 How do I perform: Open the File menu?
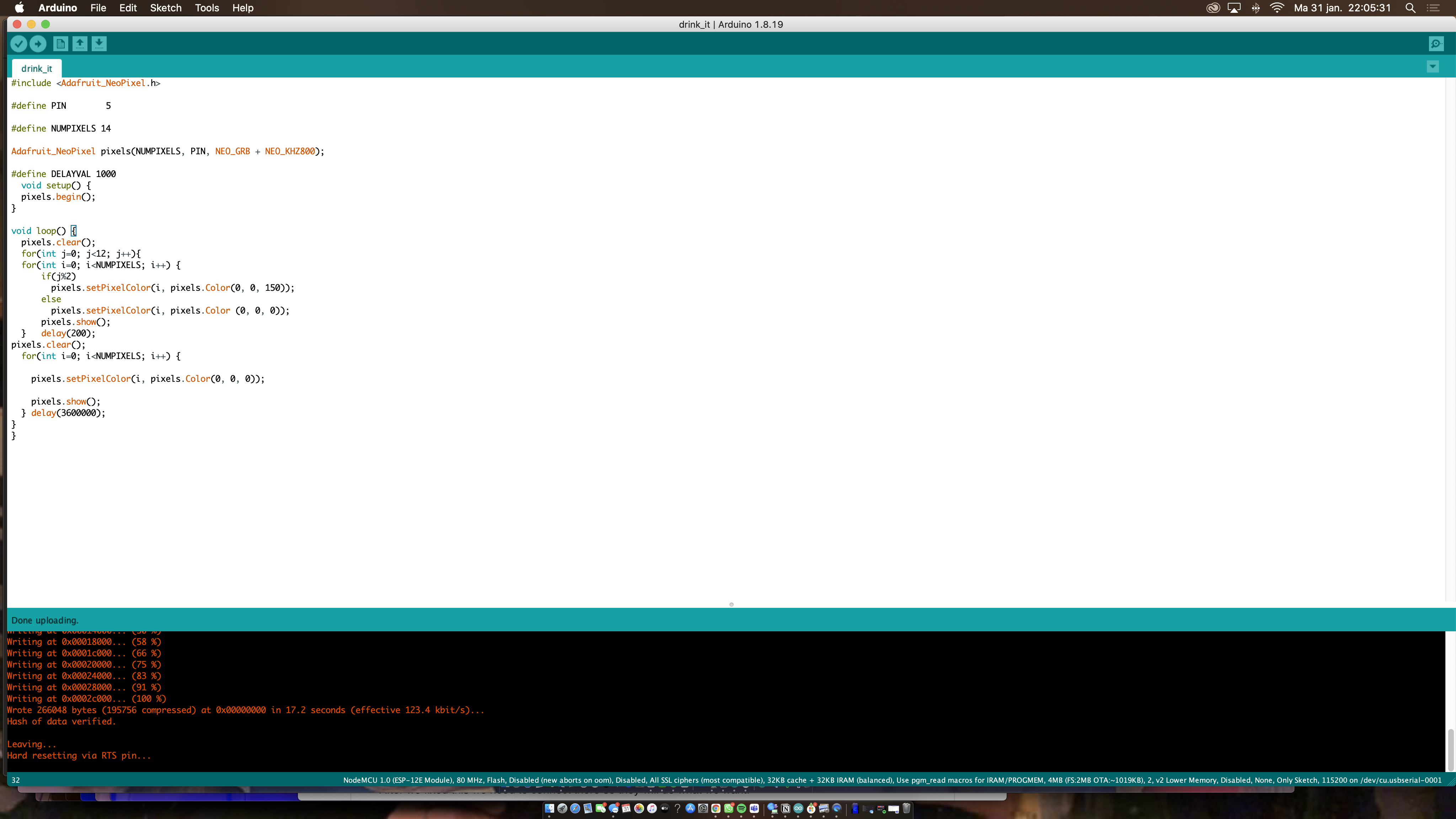pos(98,8)
